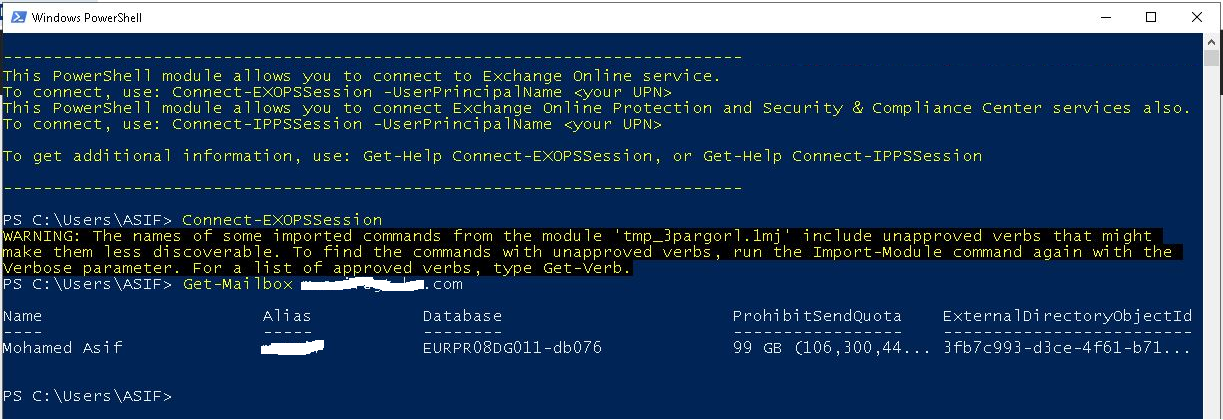Click the last empty PS C:\Users\ASIF> prompt
Image resolution: width=1223 pixels, height=420 pixels.
pos(87,396)
